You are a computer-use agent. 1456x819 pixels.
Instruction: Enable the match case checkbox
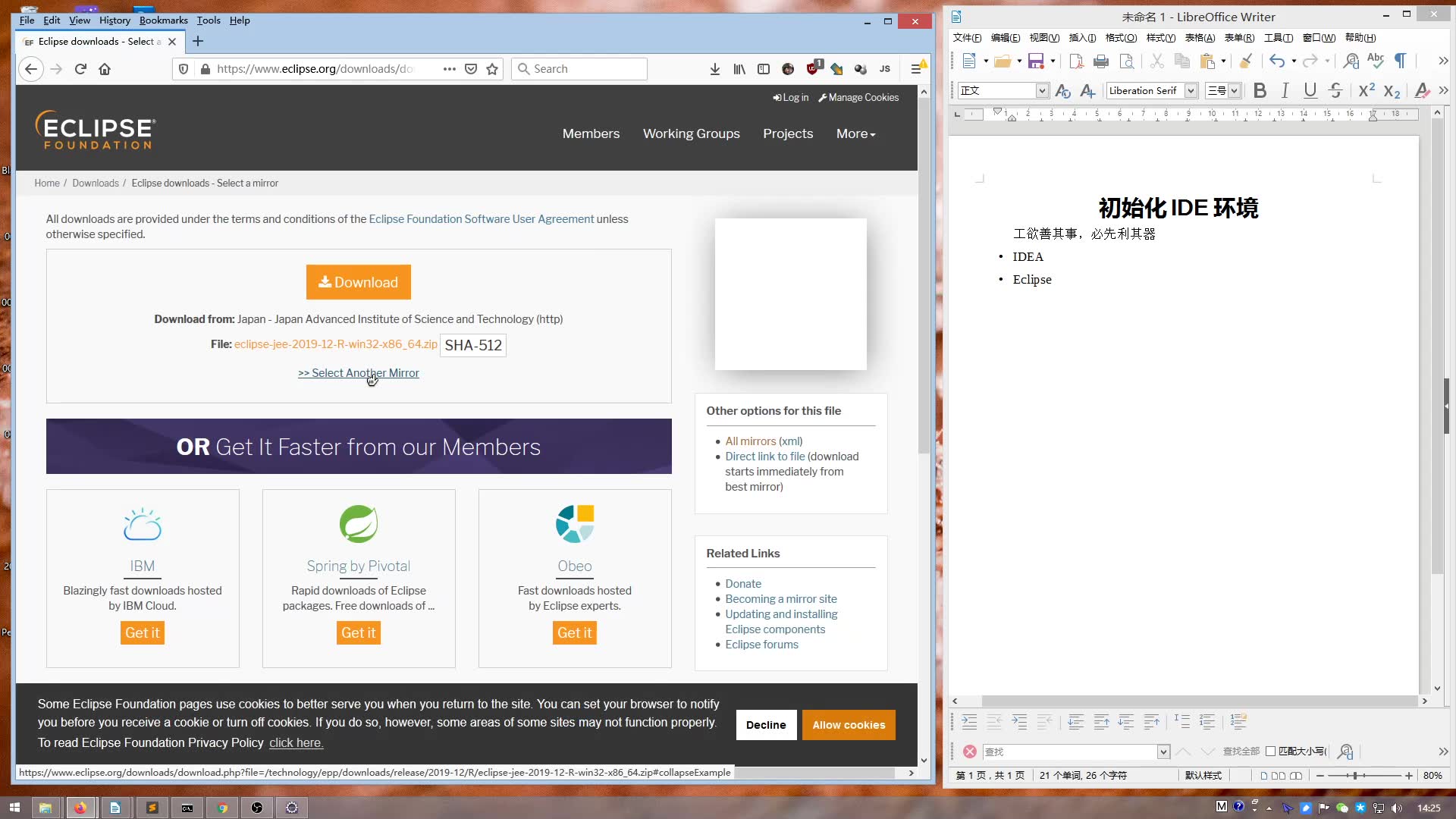click(x=1270, y=752)
